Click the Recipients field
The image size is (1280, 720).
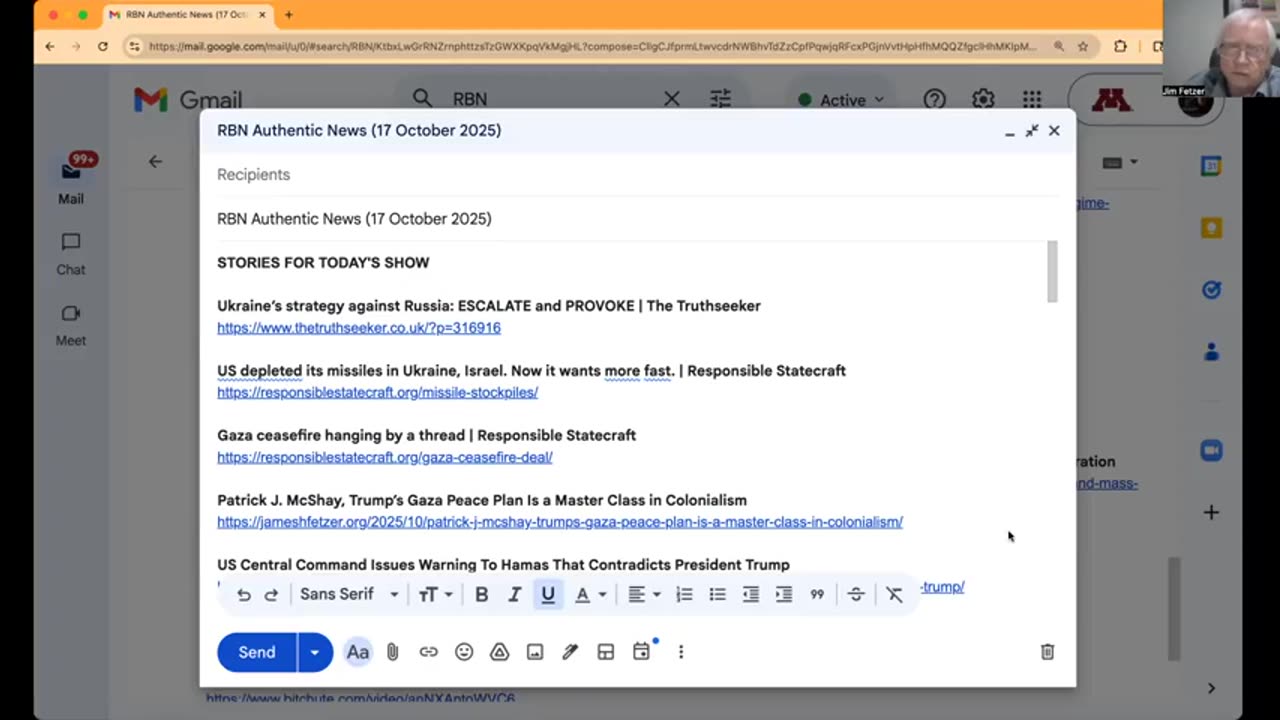638,174
